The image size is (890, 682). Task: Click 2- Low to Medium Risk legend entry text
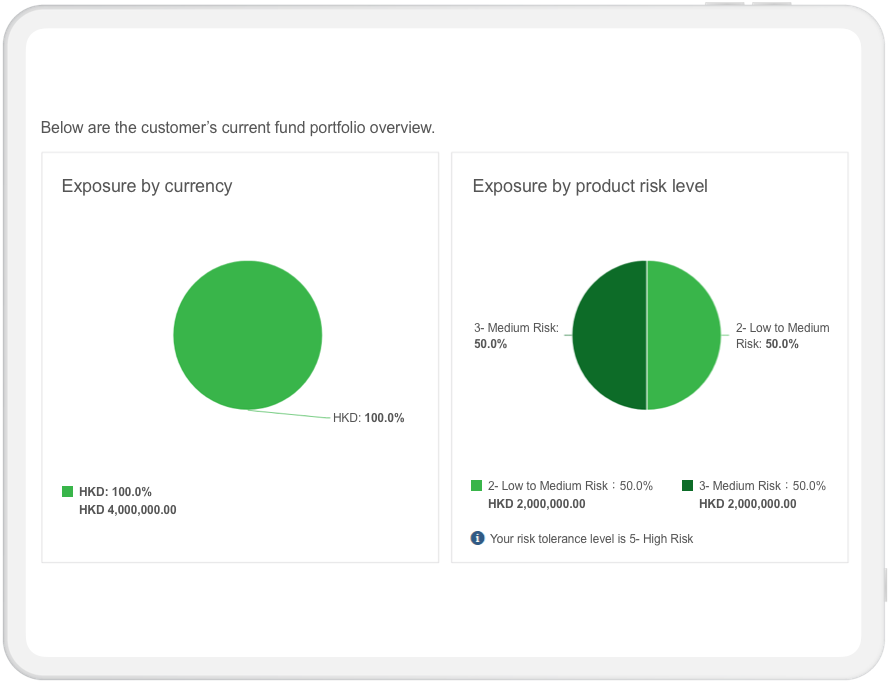570,486
